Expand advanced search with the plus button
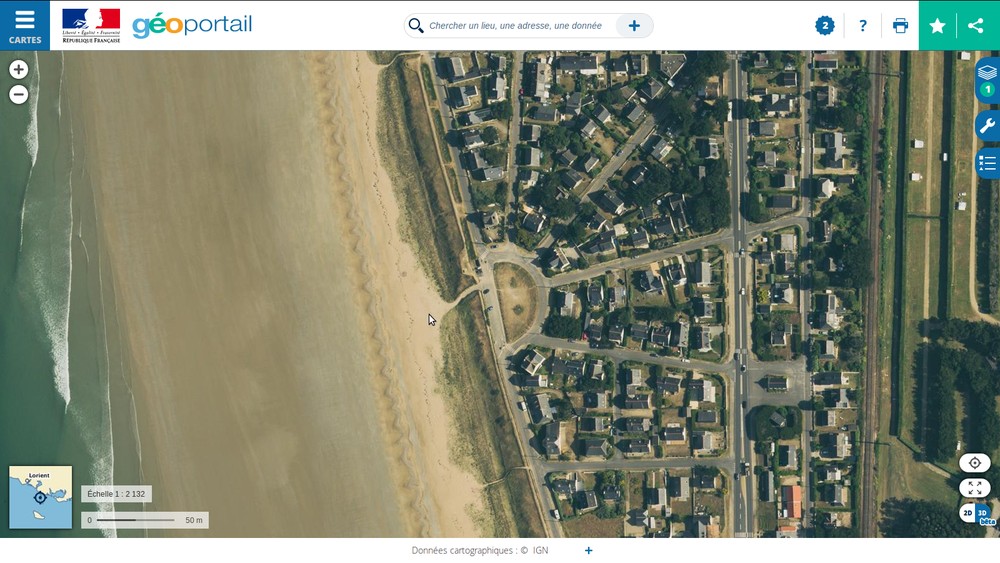This screenshot has width=1000, height=563. coord(634,26)
